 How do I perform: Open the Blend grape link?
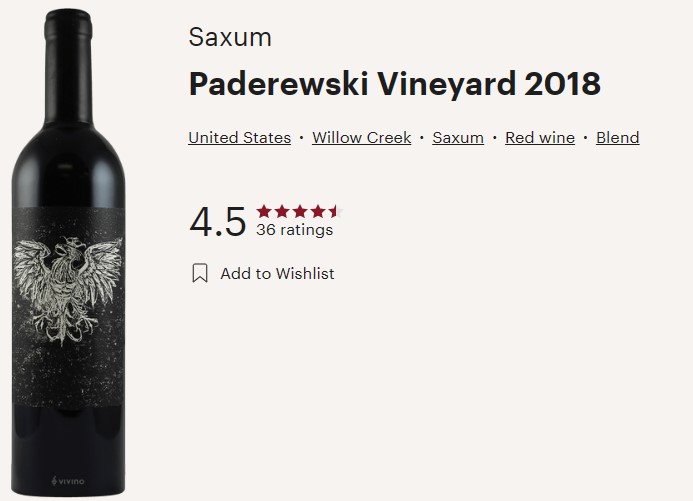pos(617,137)
